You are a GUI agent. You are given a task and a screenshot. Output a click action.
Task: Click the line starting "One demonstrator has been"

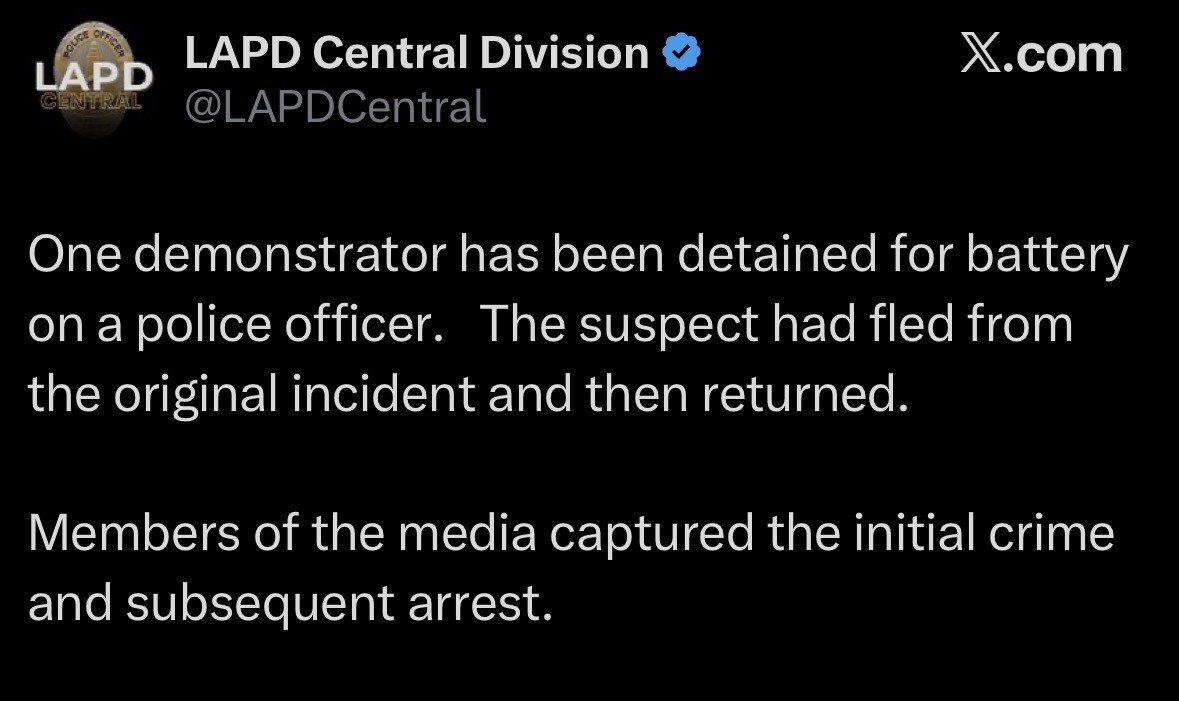577,256
